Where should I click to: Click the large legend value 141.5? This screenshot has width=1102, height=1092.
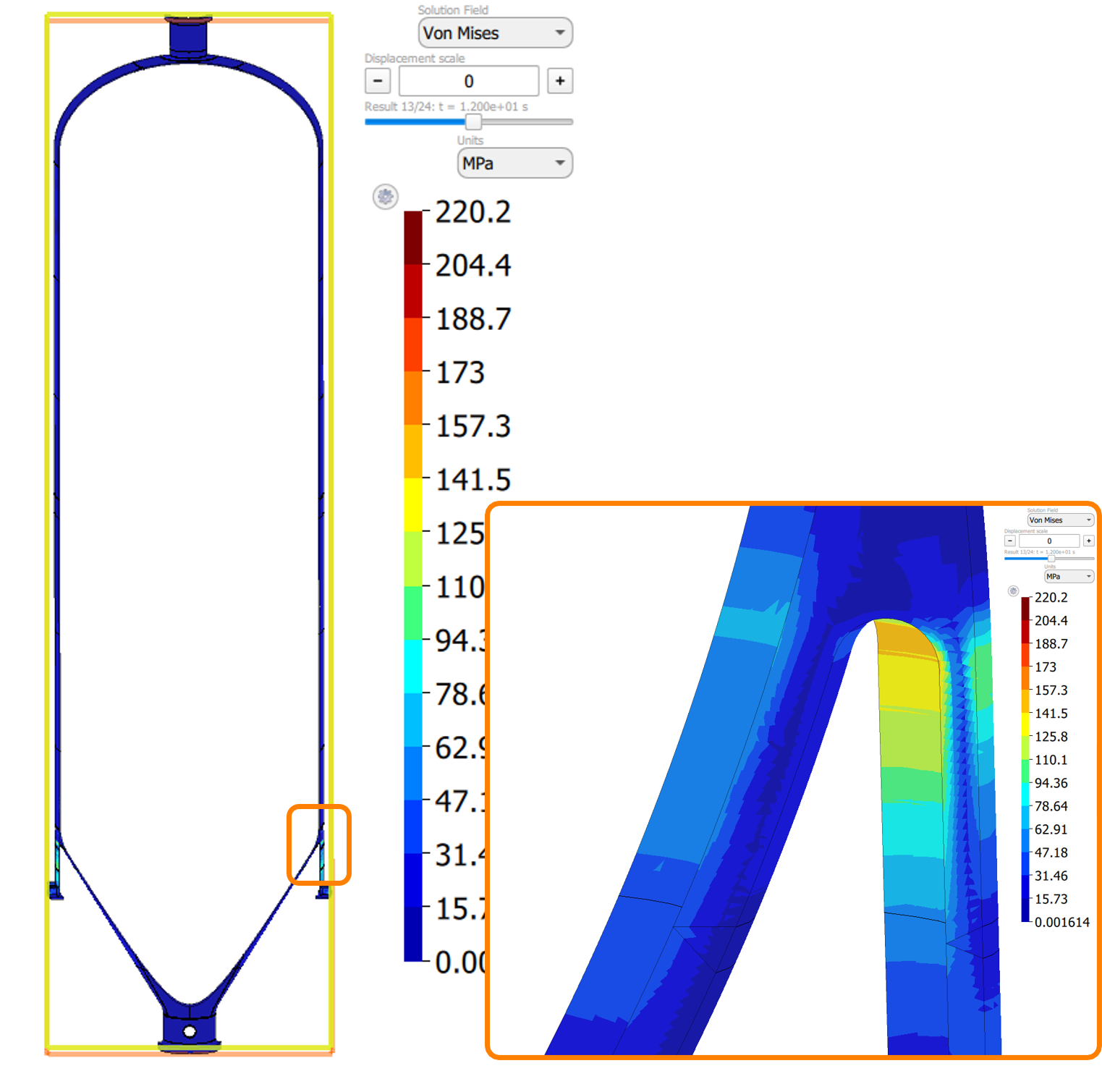(x=473, y=480)
